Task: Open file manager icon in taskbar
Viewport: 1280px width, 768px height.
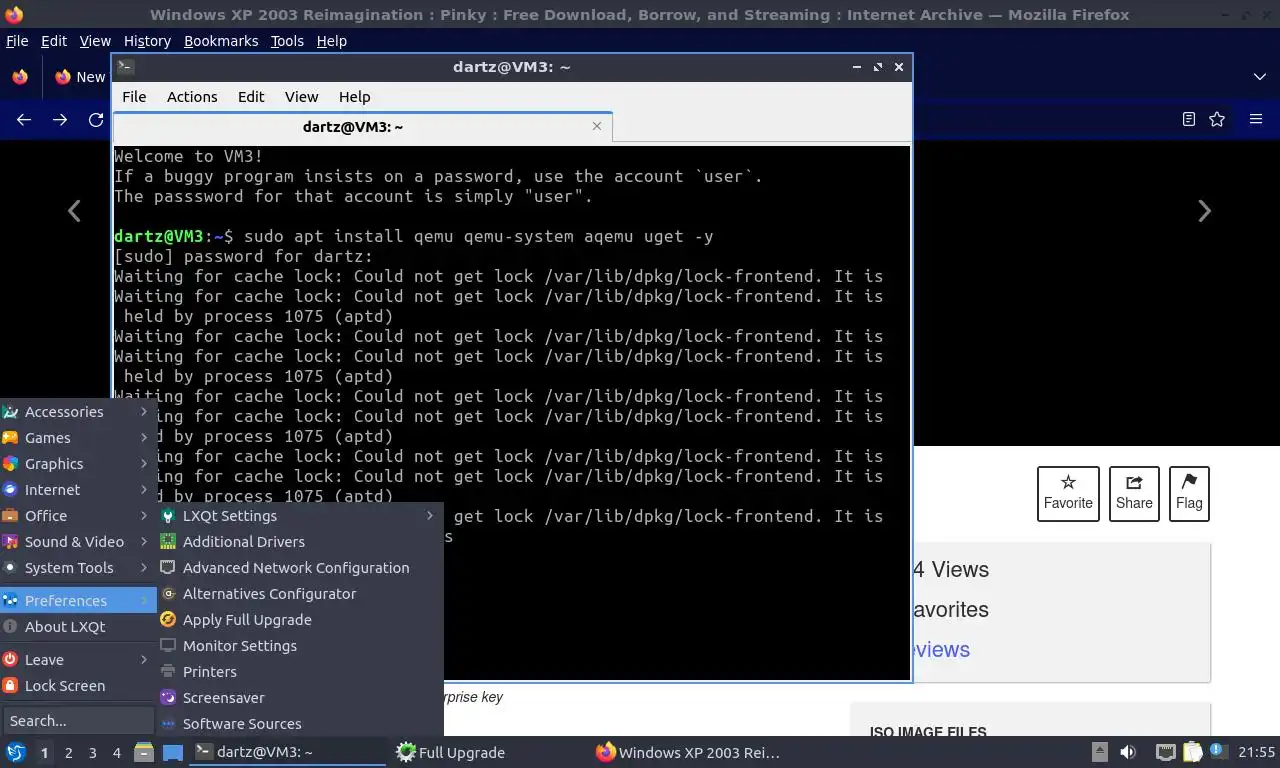Action: [x=144, y=752]
